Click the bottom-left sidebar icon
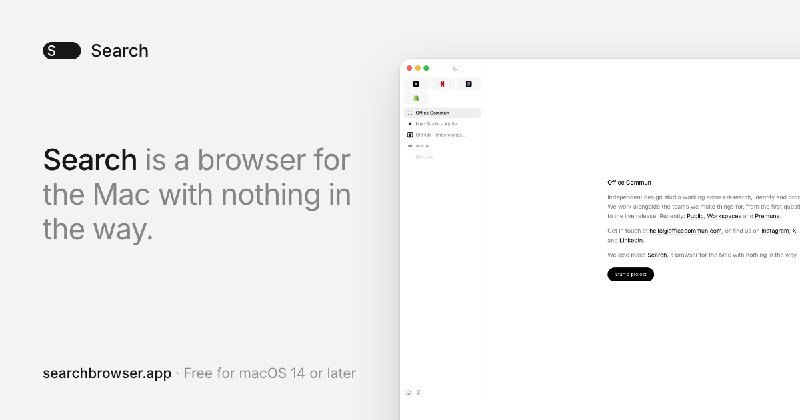 [409, 392]
